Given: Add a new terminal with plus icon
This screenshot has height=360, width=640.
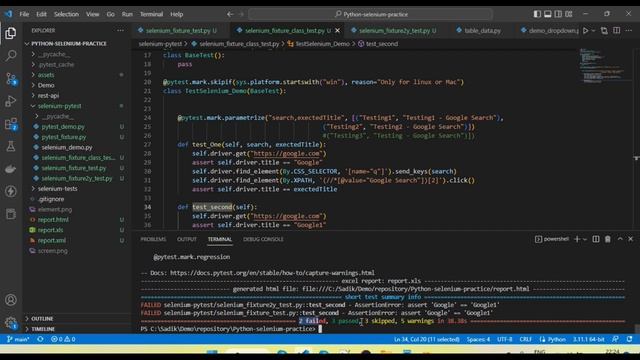Looking at the screenshot, I should coord(577,239).
